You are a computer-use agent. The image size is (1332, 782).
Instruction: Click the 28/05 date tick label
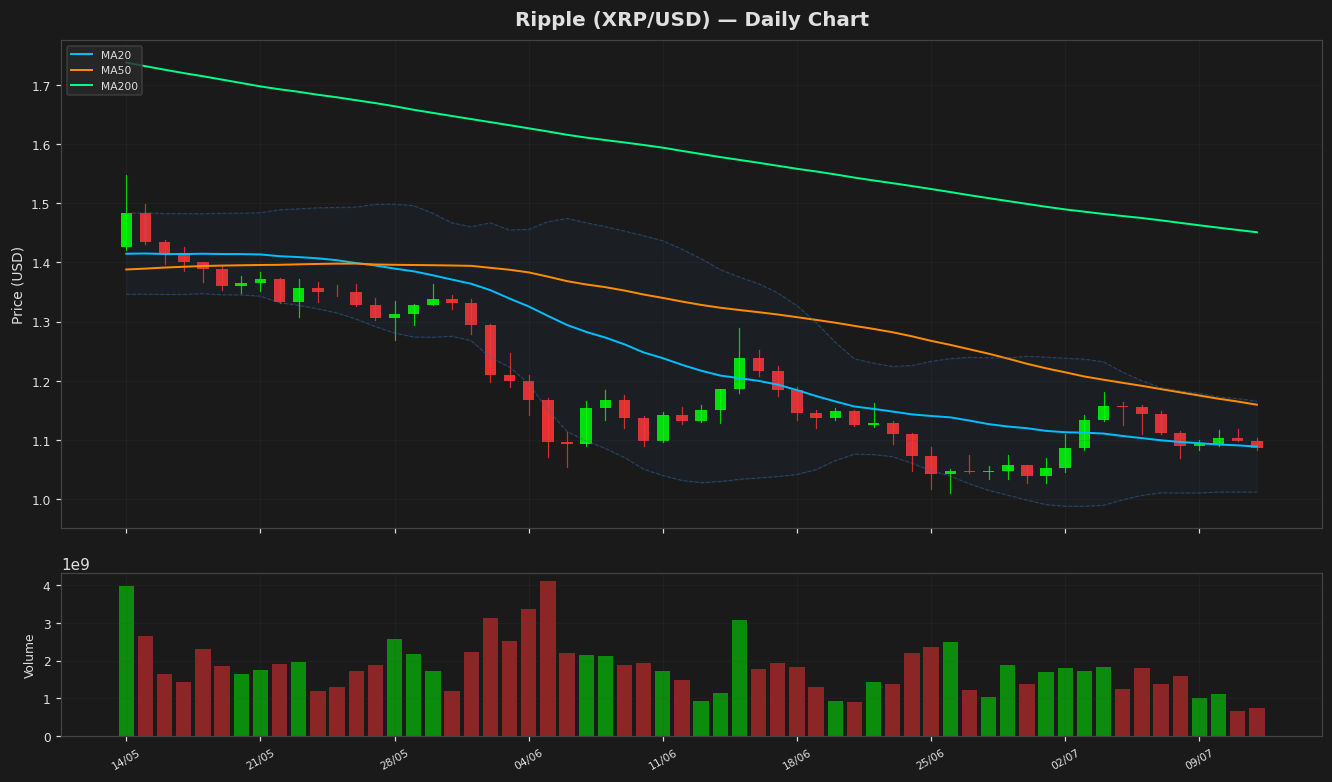tap(393, 760)
